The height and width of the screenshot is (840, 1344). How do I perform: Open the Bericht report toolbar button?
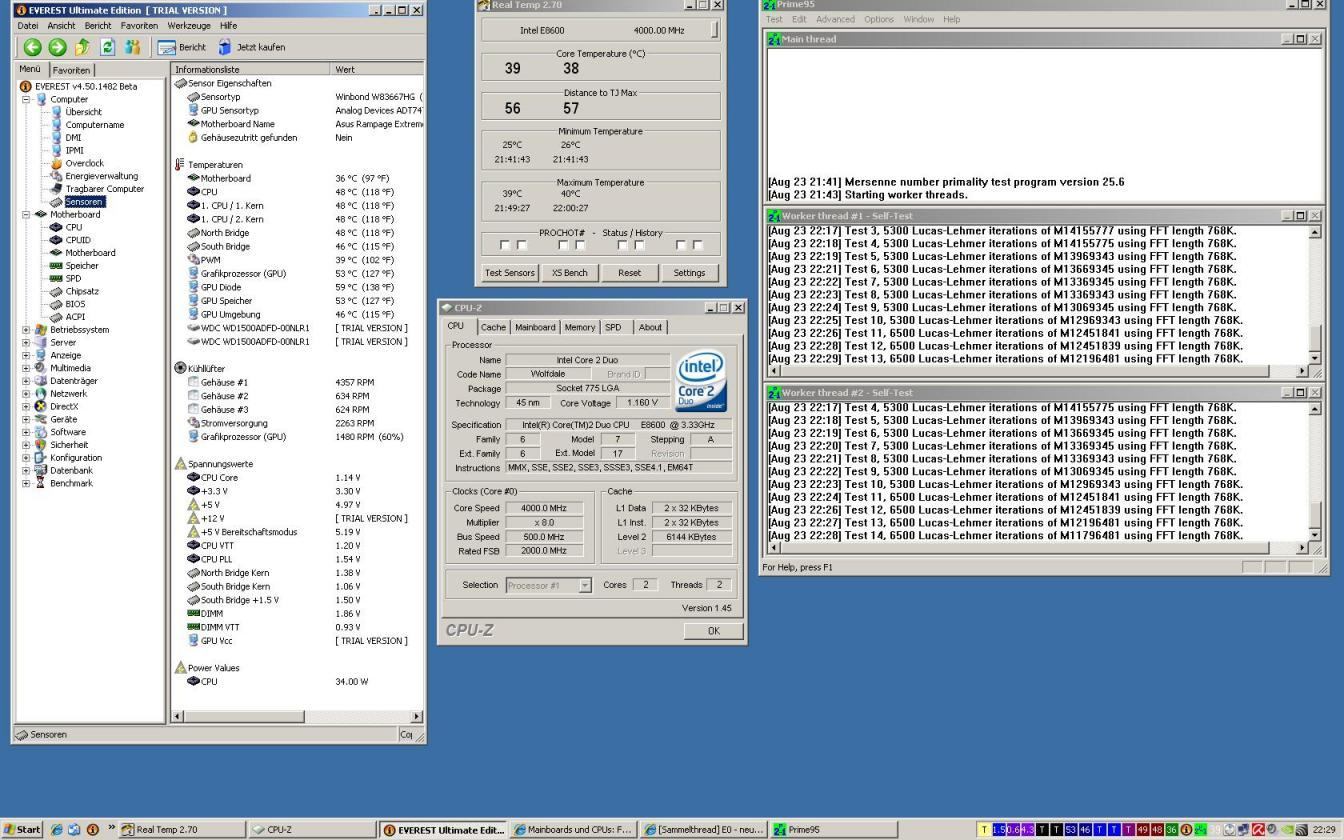coord(182,47)
